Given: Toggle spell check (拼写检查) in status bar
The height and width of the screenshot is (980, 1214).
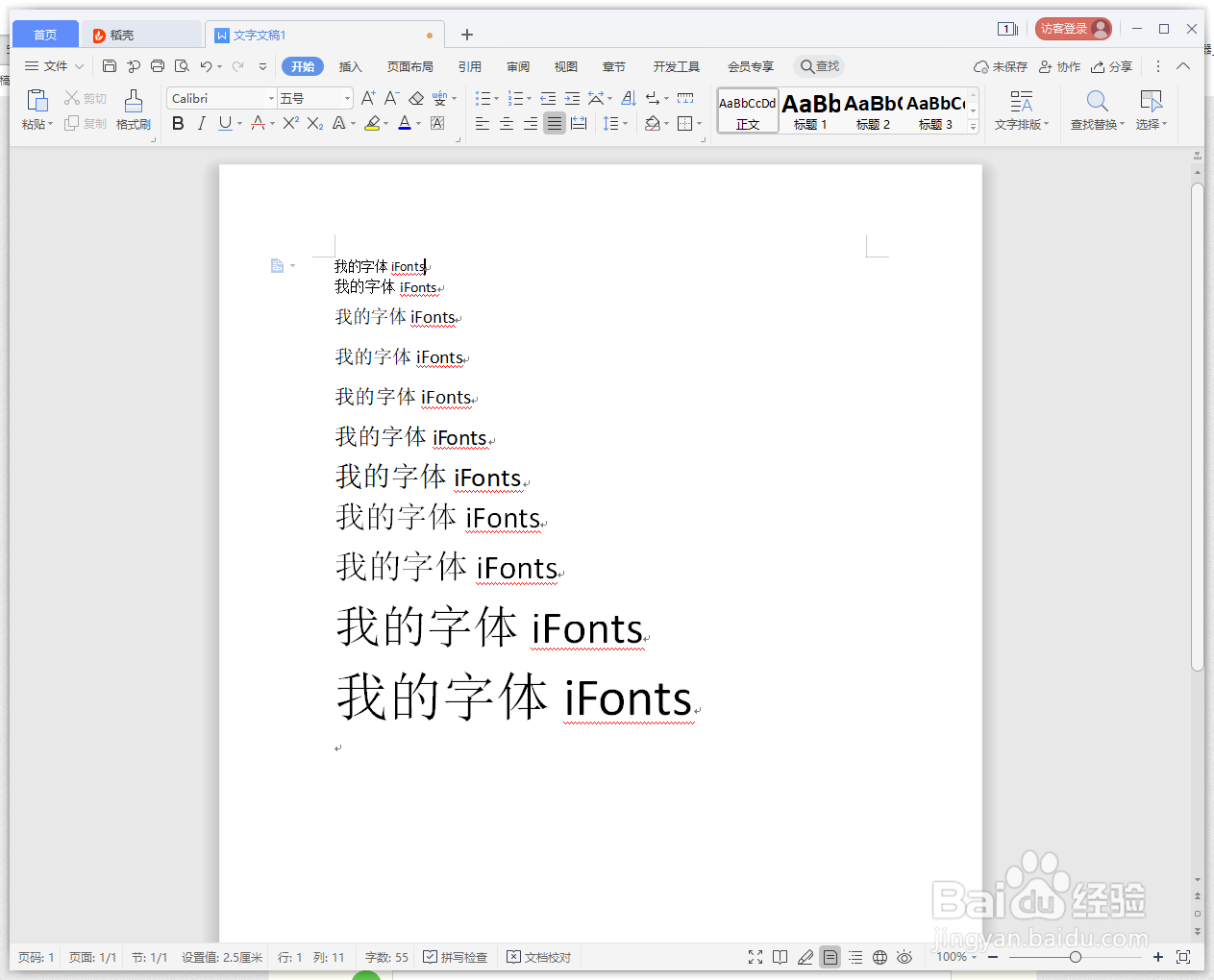Looking at the screenshot, I should point(456,957).
